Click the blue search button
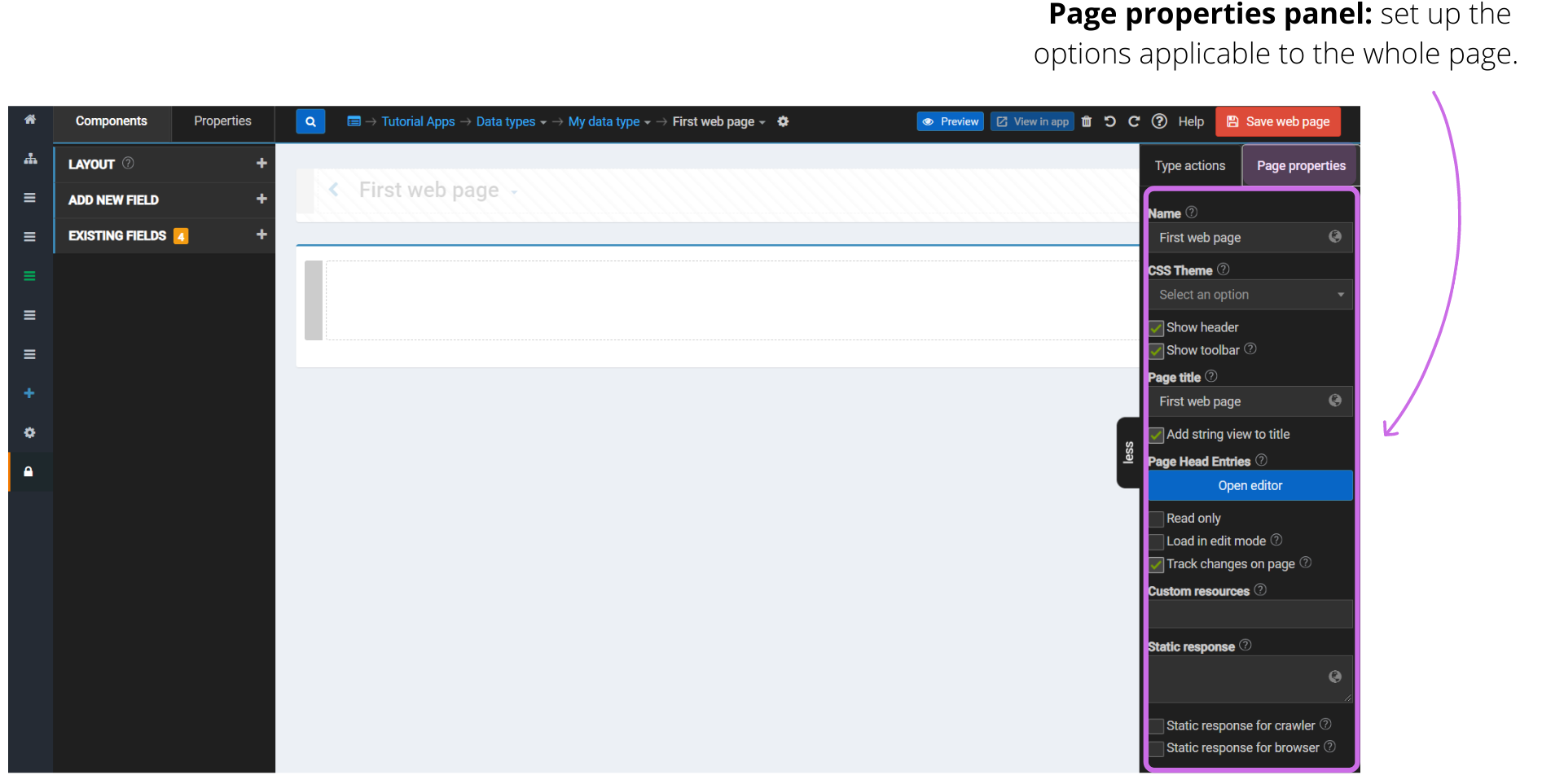 (x=310, y=121)
